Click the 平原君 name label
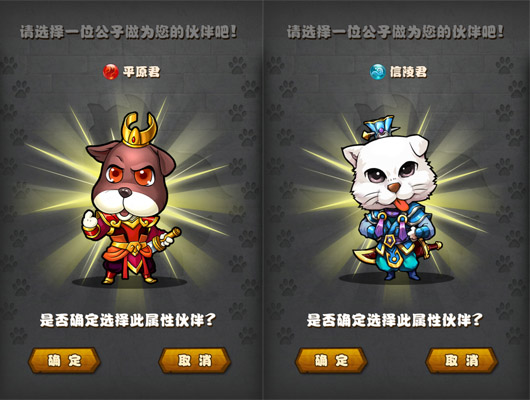The width and height of the screenshot is (530, 400). click(x=141, y=72)
